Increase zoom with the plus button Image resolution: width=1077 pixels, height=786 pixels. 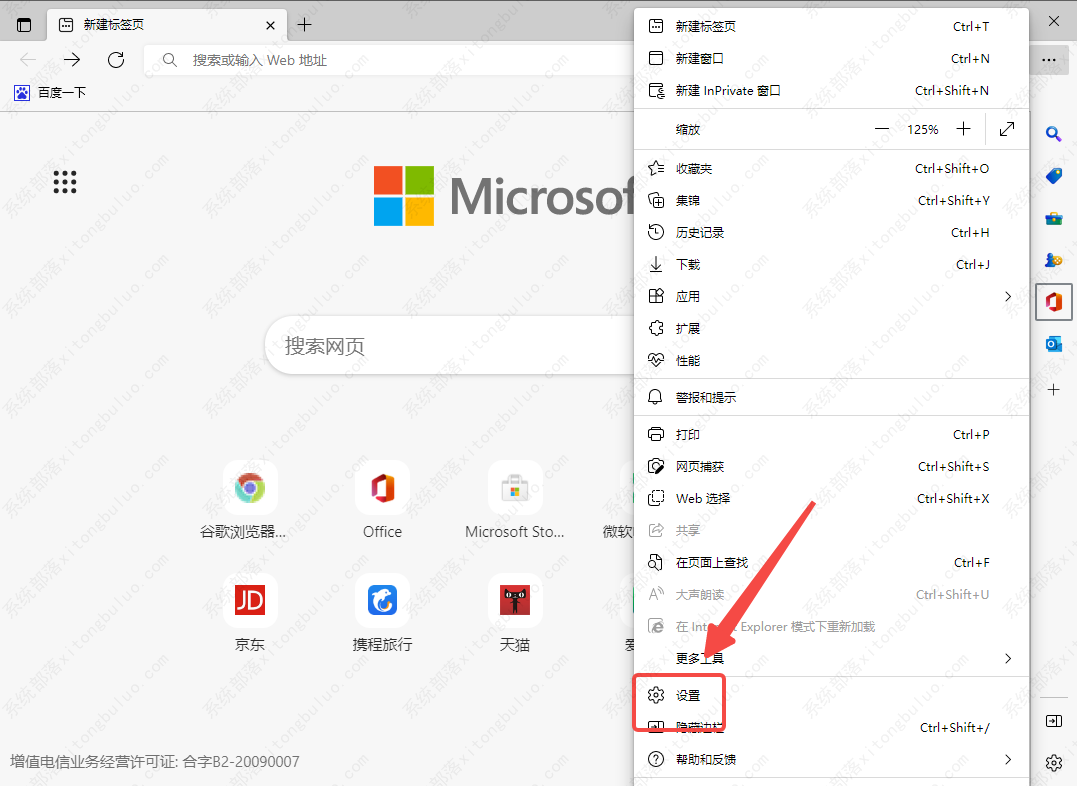[963, 129]
